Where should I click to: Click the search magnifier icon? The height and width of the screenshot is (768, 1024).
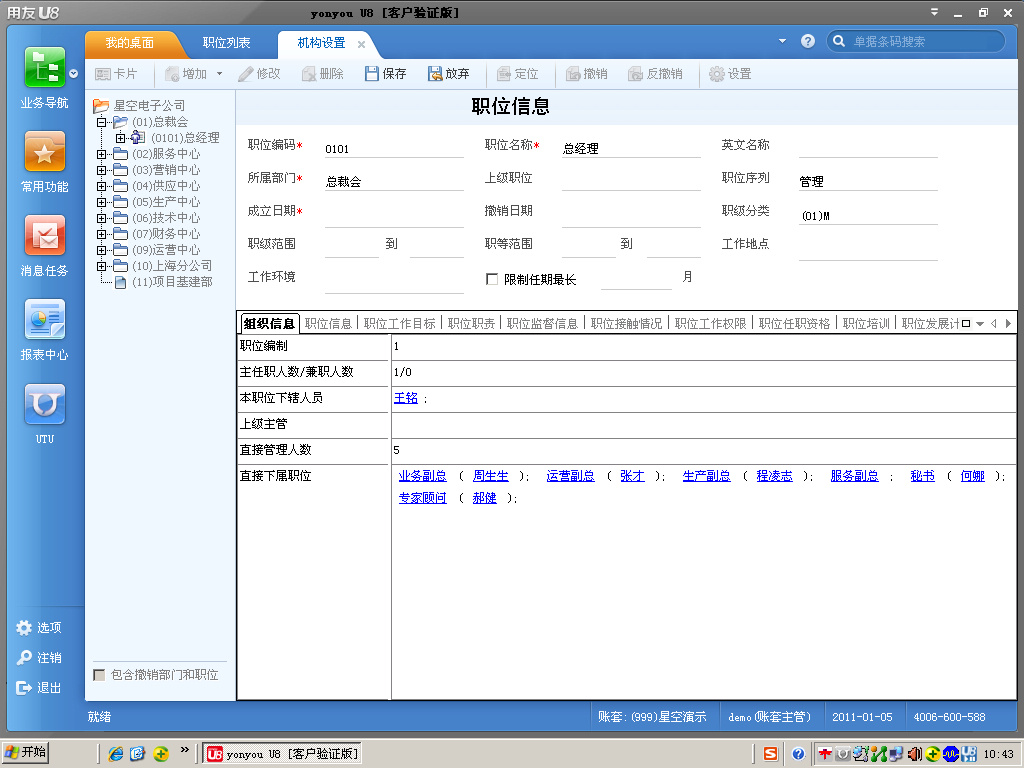839,41
